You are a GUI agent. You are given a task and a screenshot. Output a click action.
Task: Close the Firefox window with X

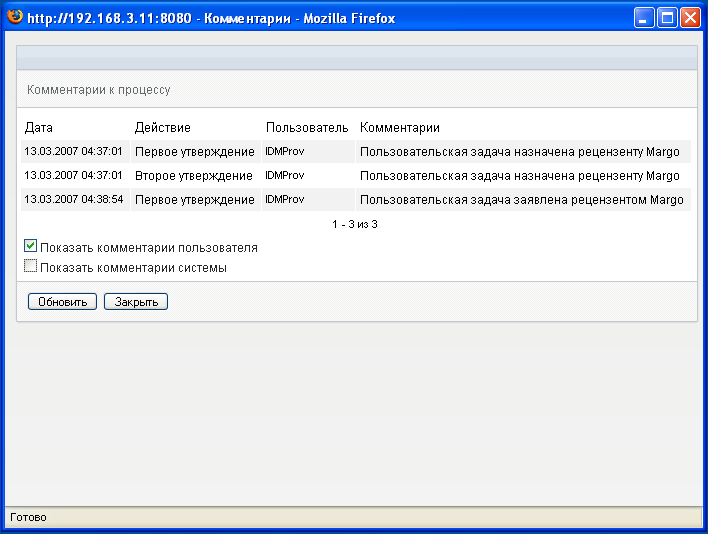point(690,18)
